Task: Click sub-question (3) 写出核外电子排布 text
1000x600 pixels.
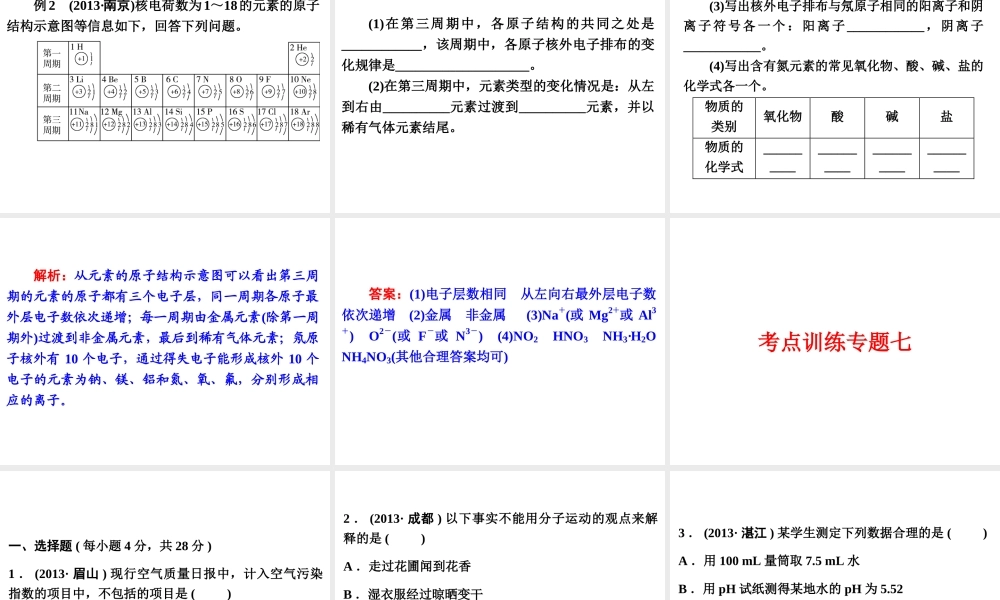Action: [834, 26]
